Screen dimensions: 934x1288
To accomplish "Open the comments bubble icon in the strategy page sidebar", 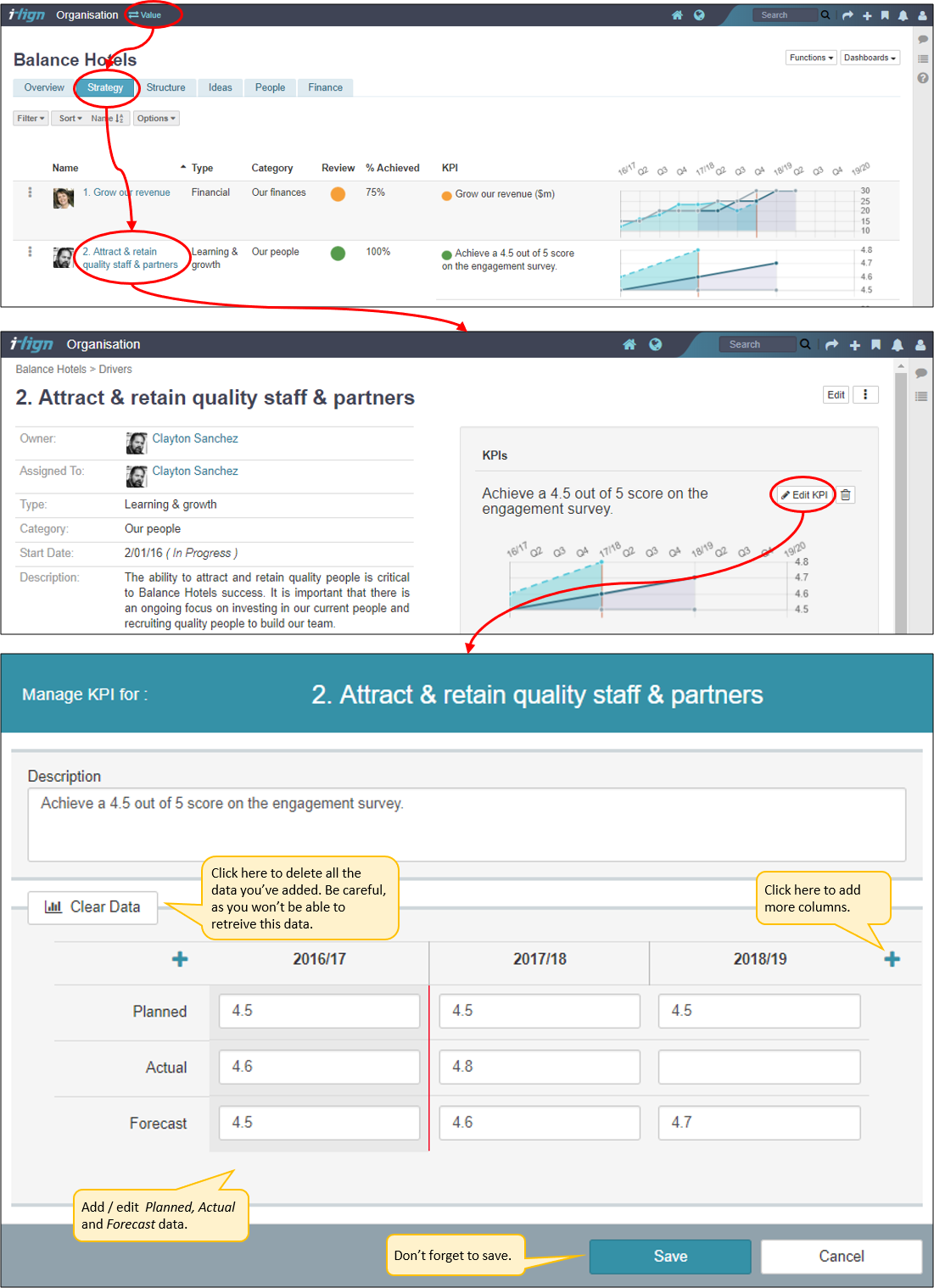I will pyautogui.click(x=923, y=40).
